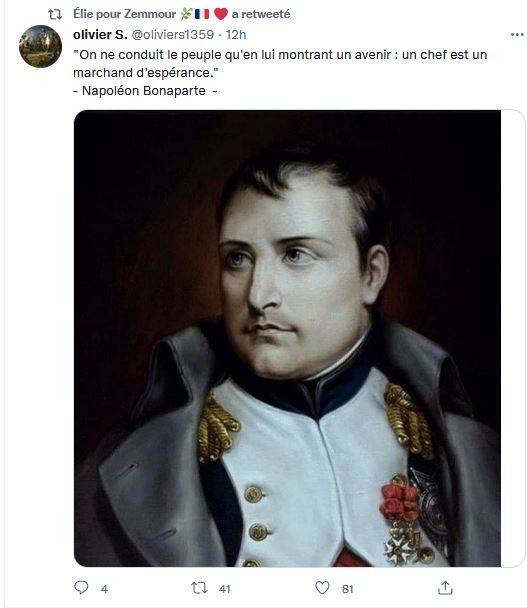
Task: Click the red heart emoji in the retweeter name
Action: pos(221,14)
